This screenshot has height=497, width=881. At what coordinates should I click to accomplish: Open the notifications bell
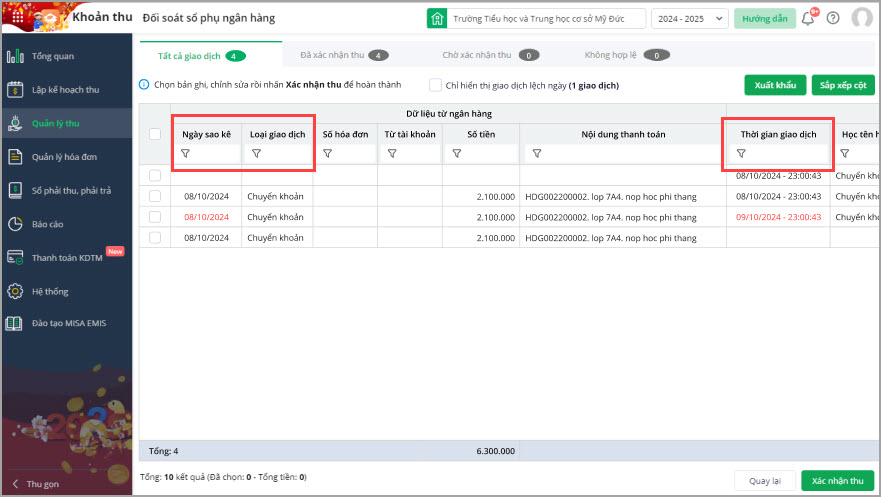(807, 19)
